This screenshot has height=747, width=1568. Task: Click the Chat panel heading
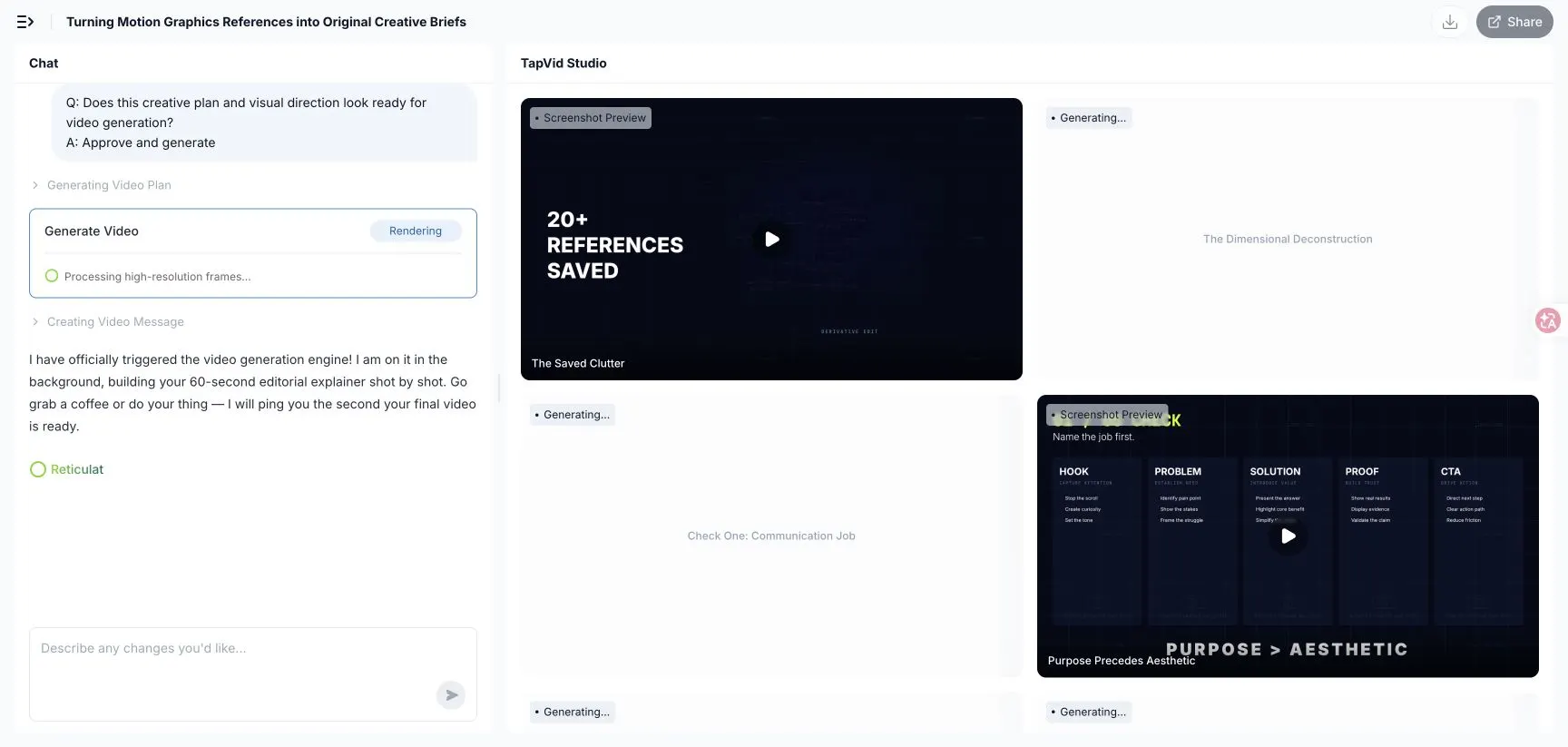(44, 64)
